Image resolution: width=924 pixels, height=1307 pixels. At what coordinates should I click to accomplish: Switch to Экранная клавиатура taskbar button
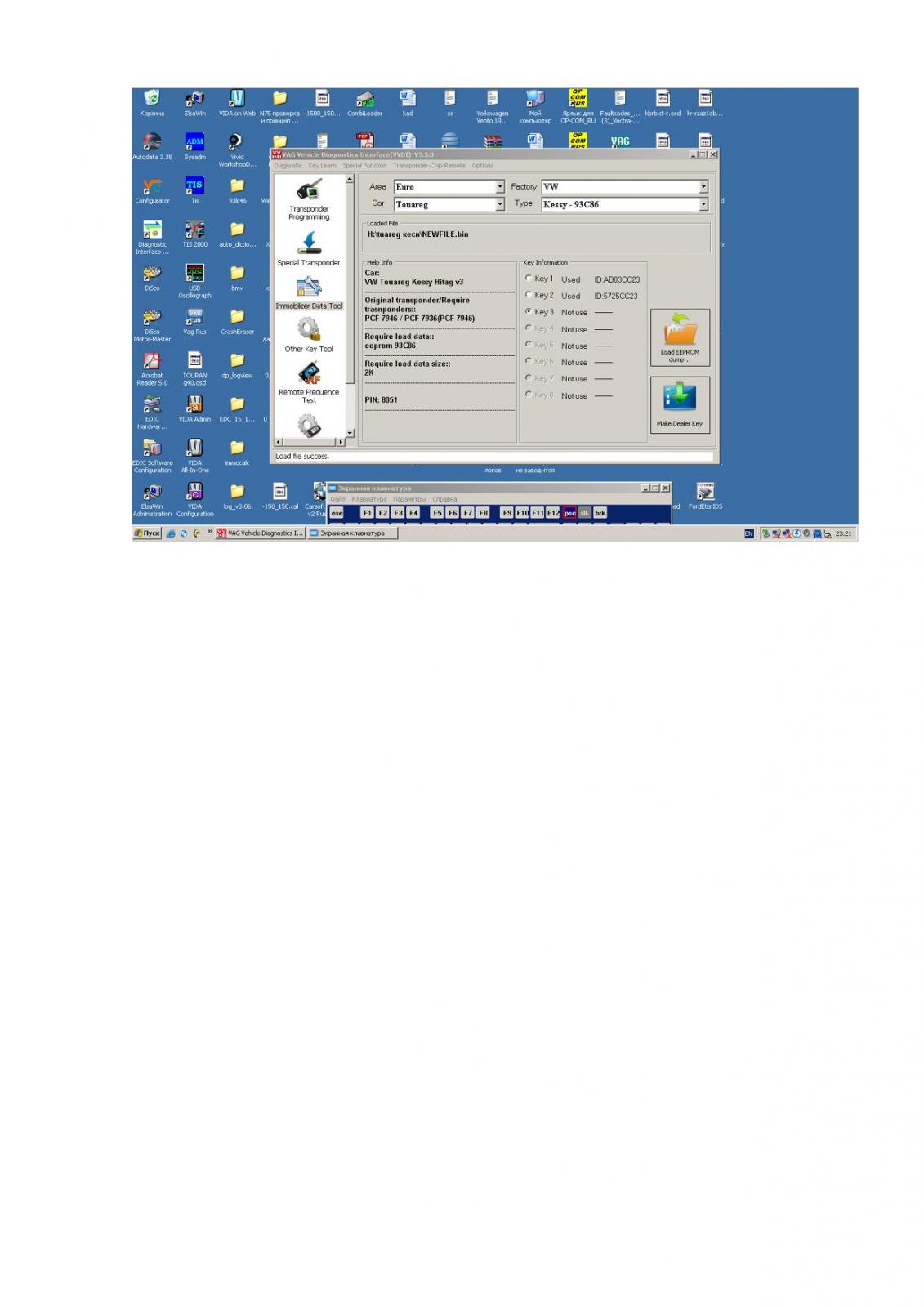click(x=352, y=533)
